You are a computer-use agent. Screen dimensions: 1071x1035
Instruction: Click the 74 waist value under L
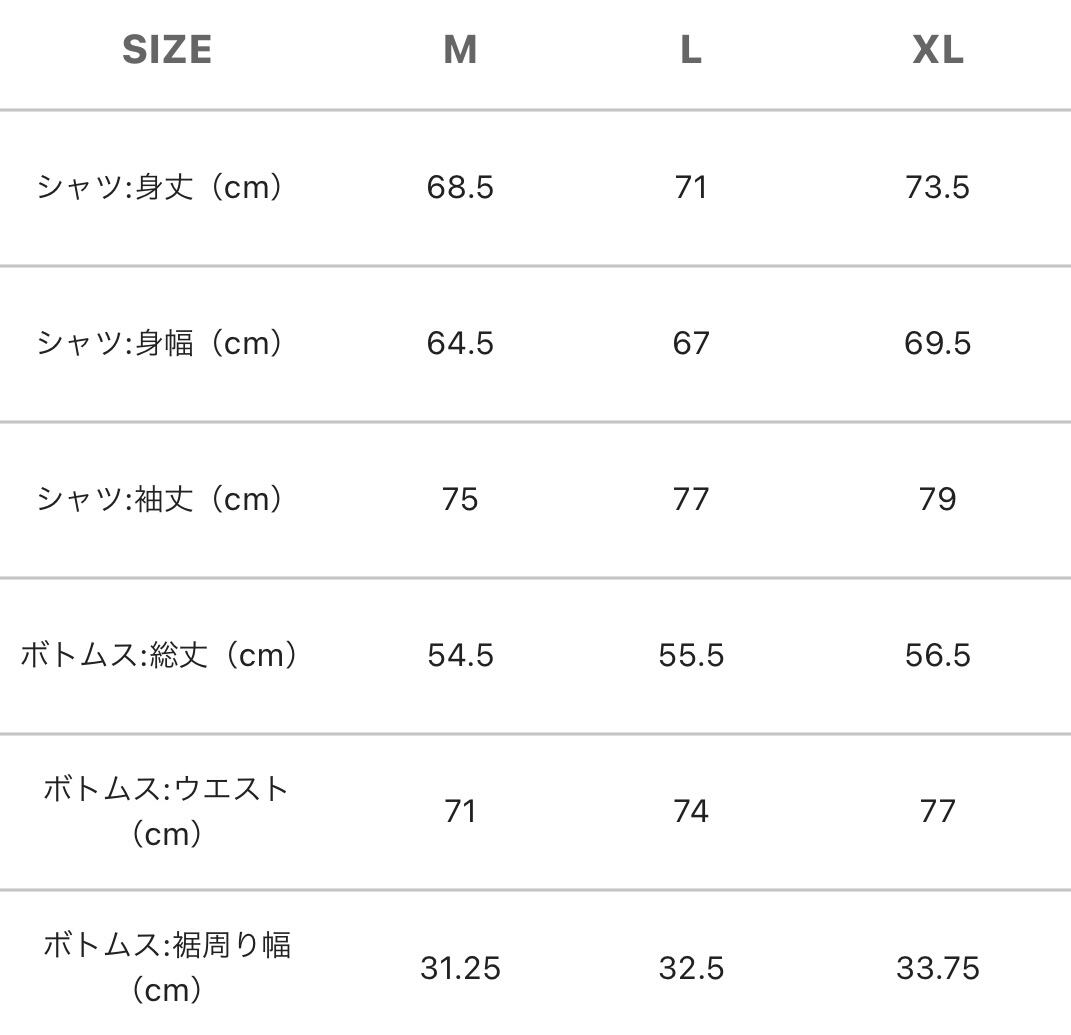tap(690, 811)
